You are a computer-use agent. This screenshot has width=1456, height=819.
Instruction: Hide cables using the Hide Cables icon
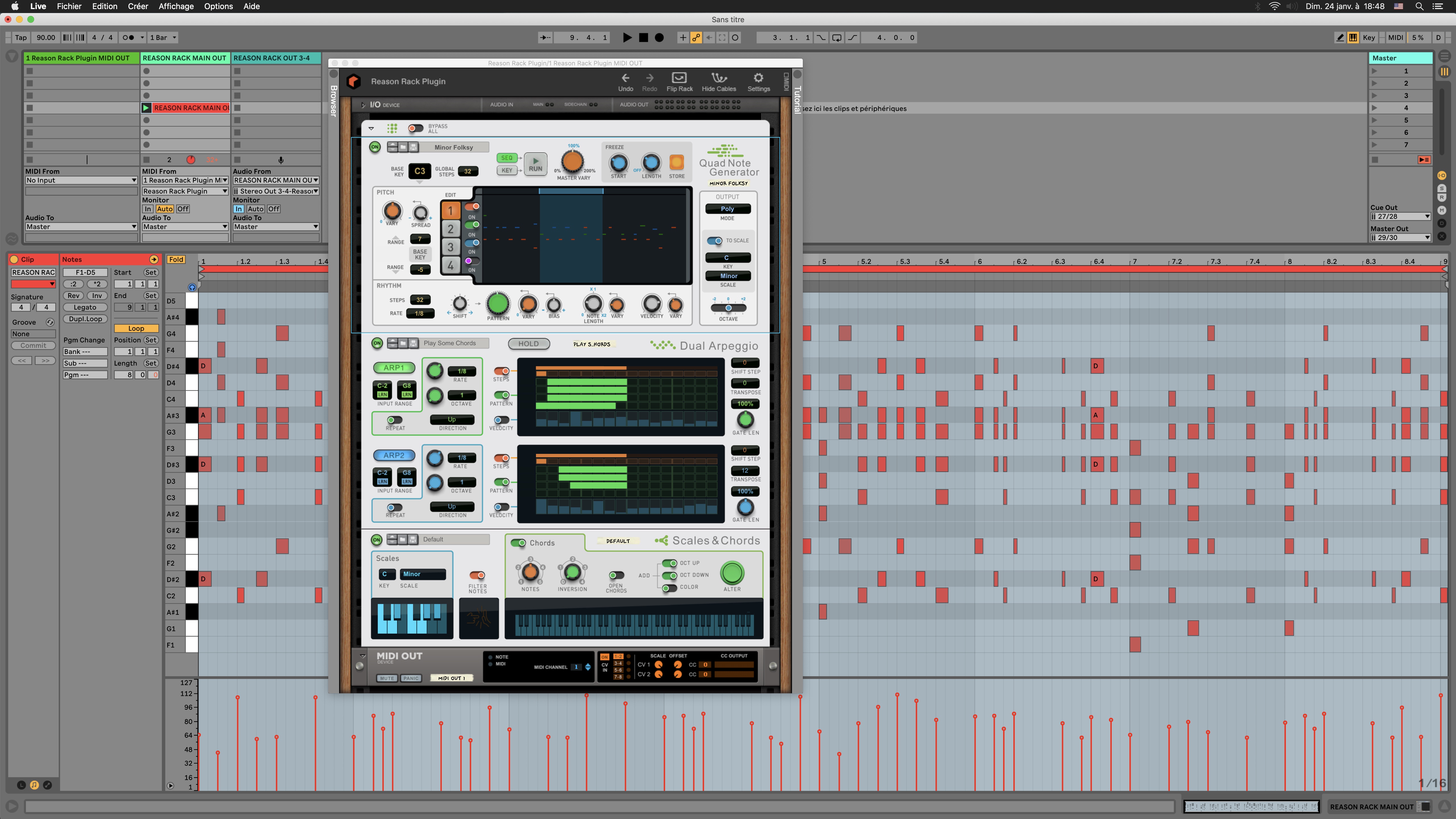(x=718, y=77)
